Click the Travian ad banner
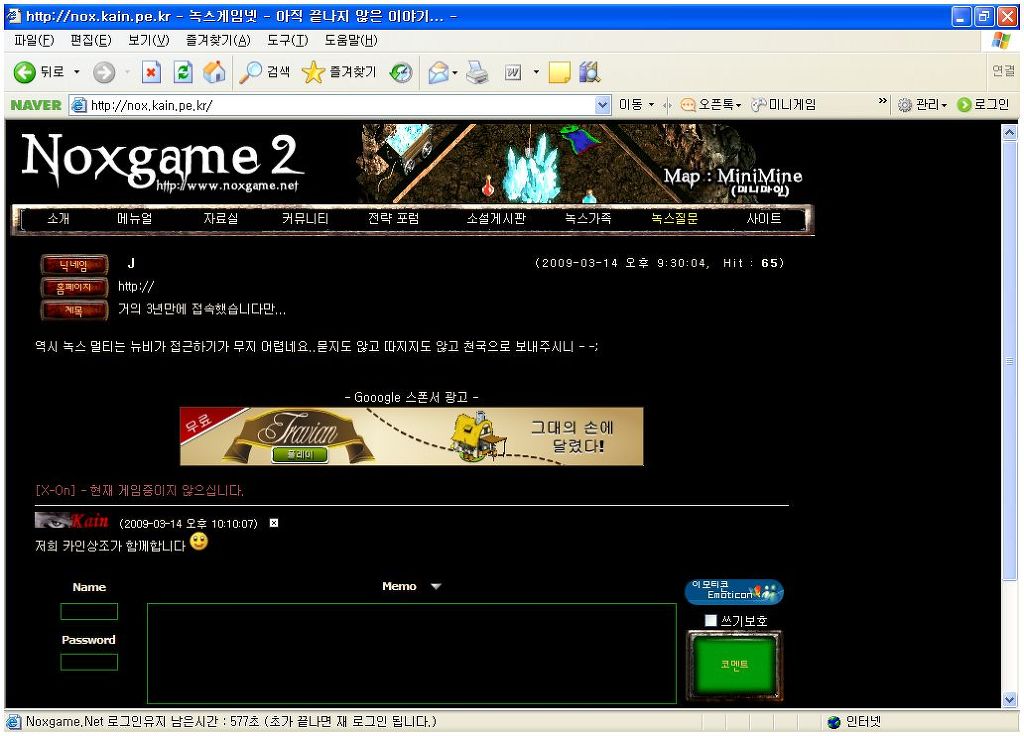 411,436
